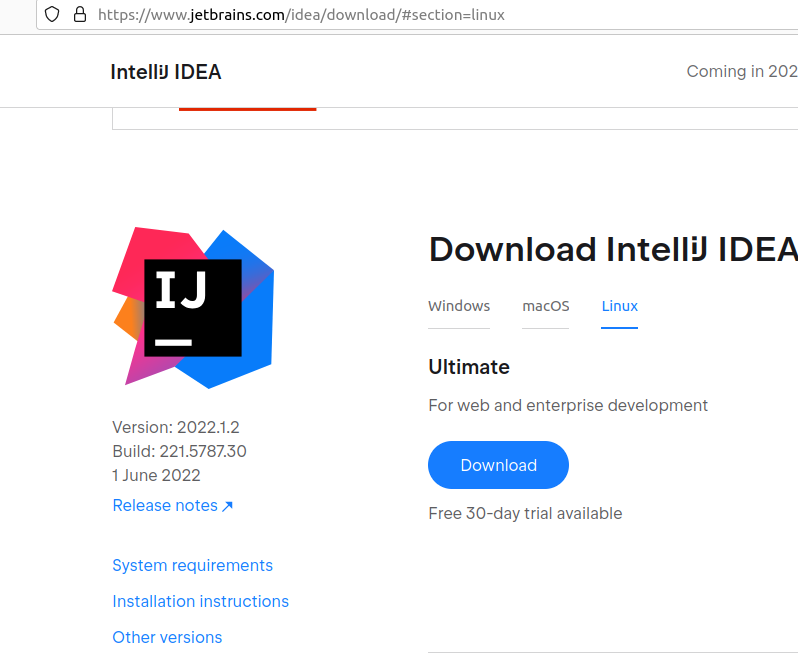The height and width of the screenshot is (667, 798).
Task: View the Other versions link
Action: tap(167, 638)
